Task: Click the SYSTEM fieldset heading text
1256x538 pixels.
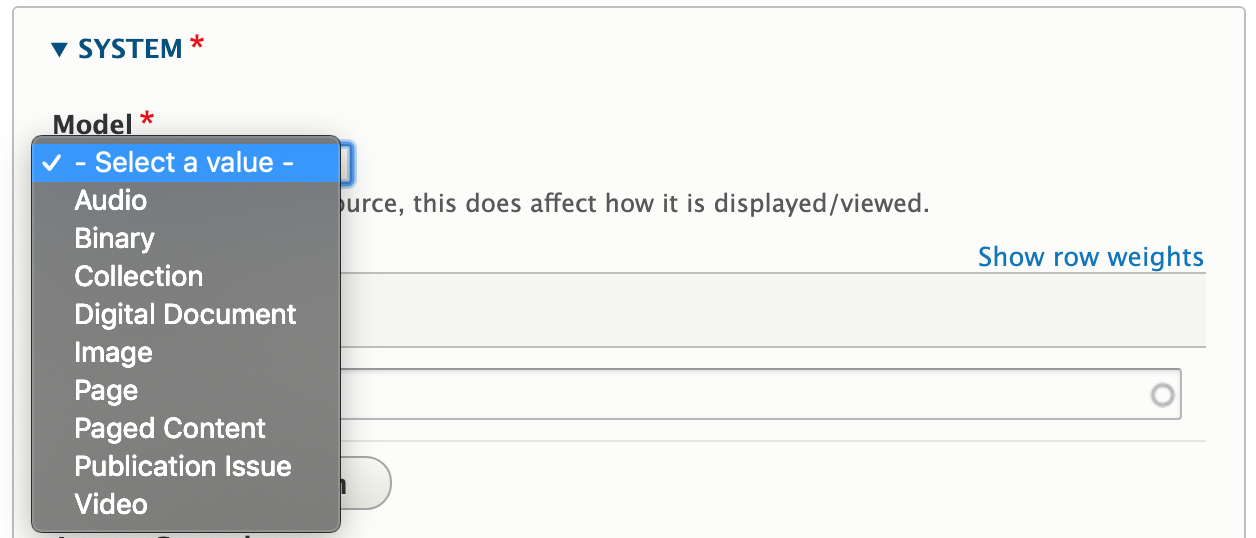Action: [x=130, y=49]
